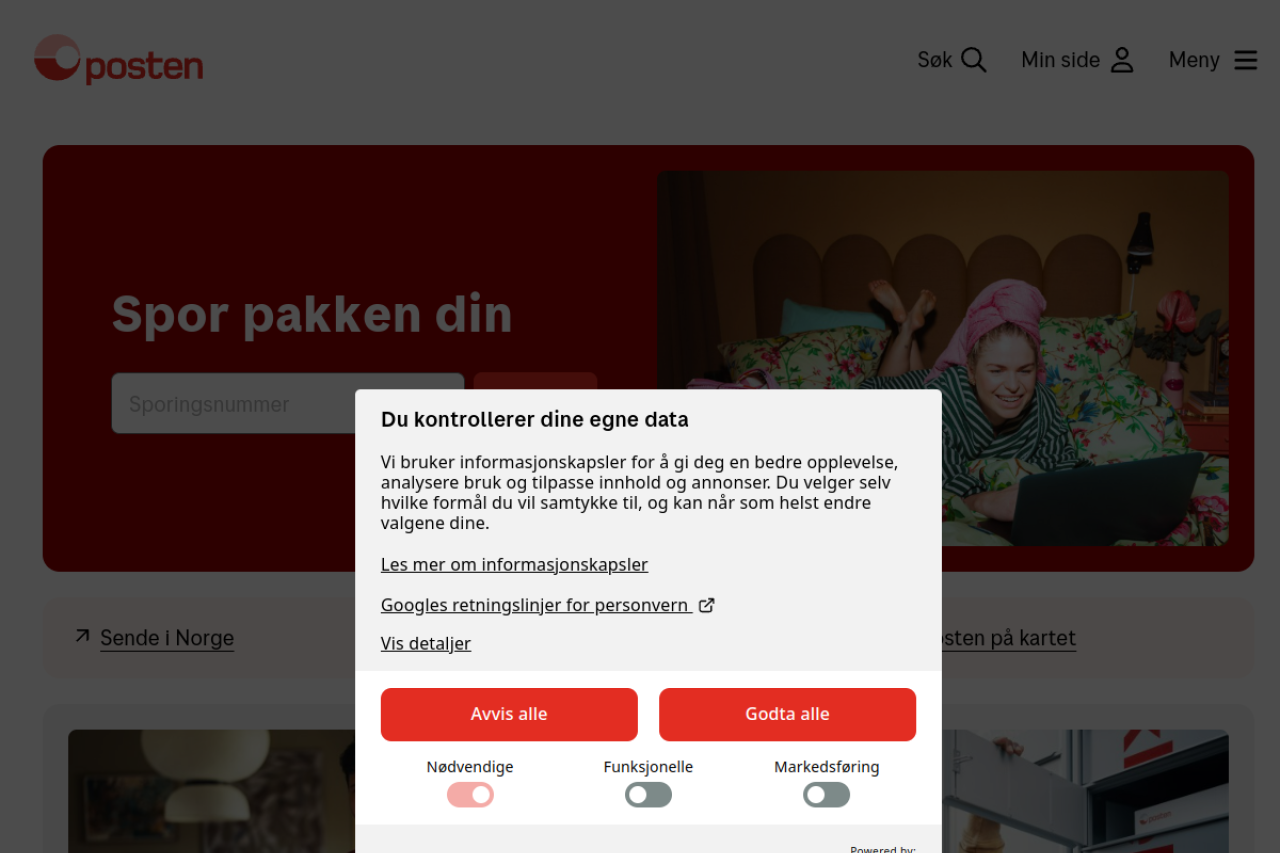
Task: Click the lamp photo card thumbnail
Action: [212, 791]
